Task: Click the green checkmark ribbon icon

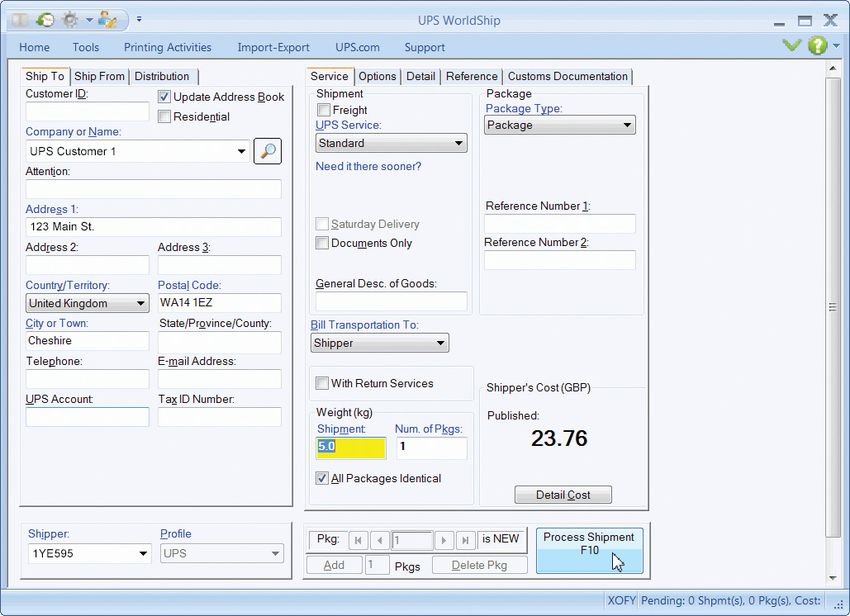Action: point(792,45)
